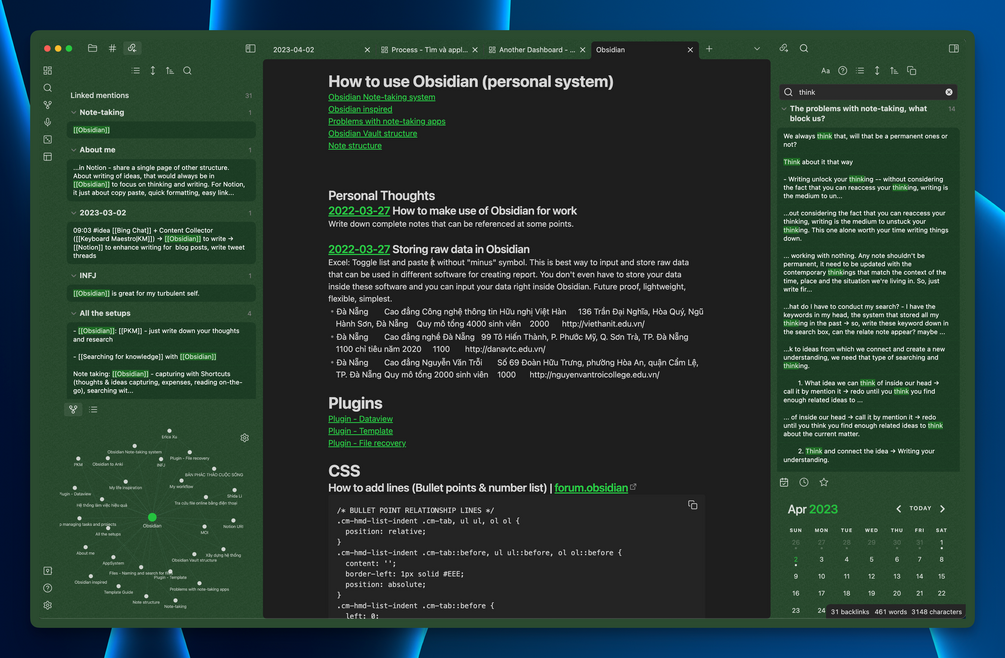Viewport: 1005px width, 658px height.
Task: Toggle match case Aa in search
Action: (x=826, y=70)
